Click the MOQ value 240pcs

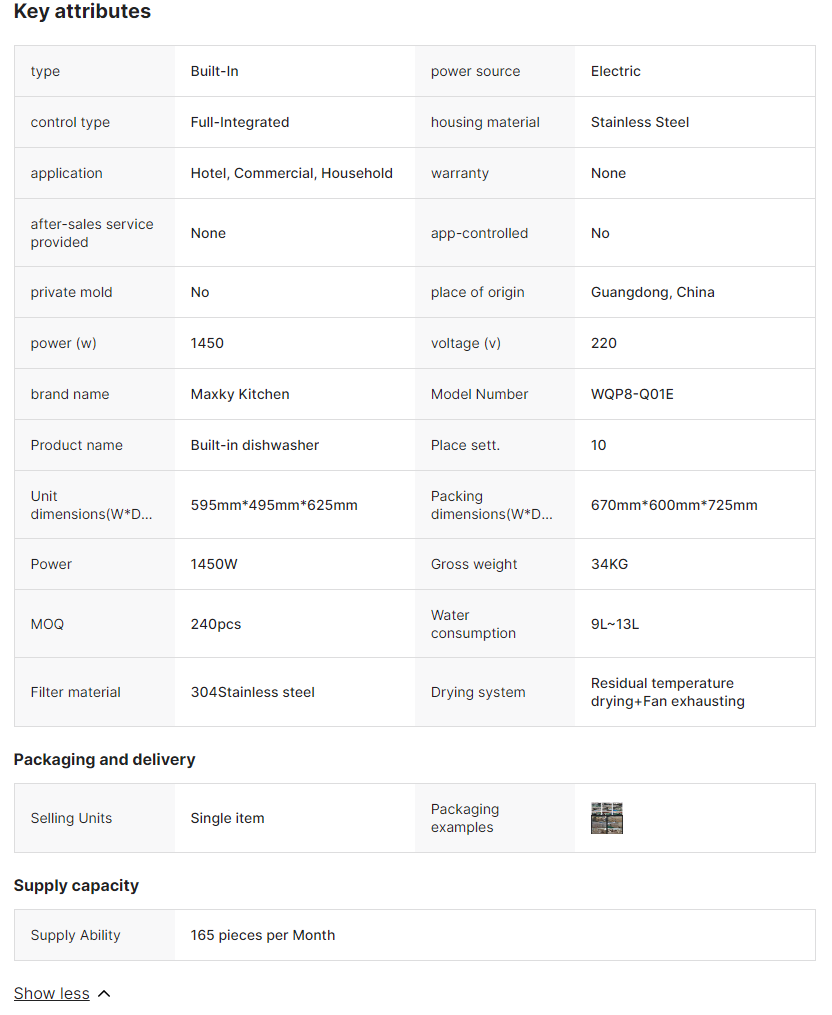[216, 624]
